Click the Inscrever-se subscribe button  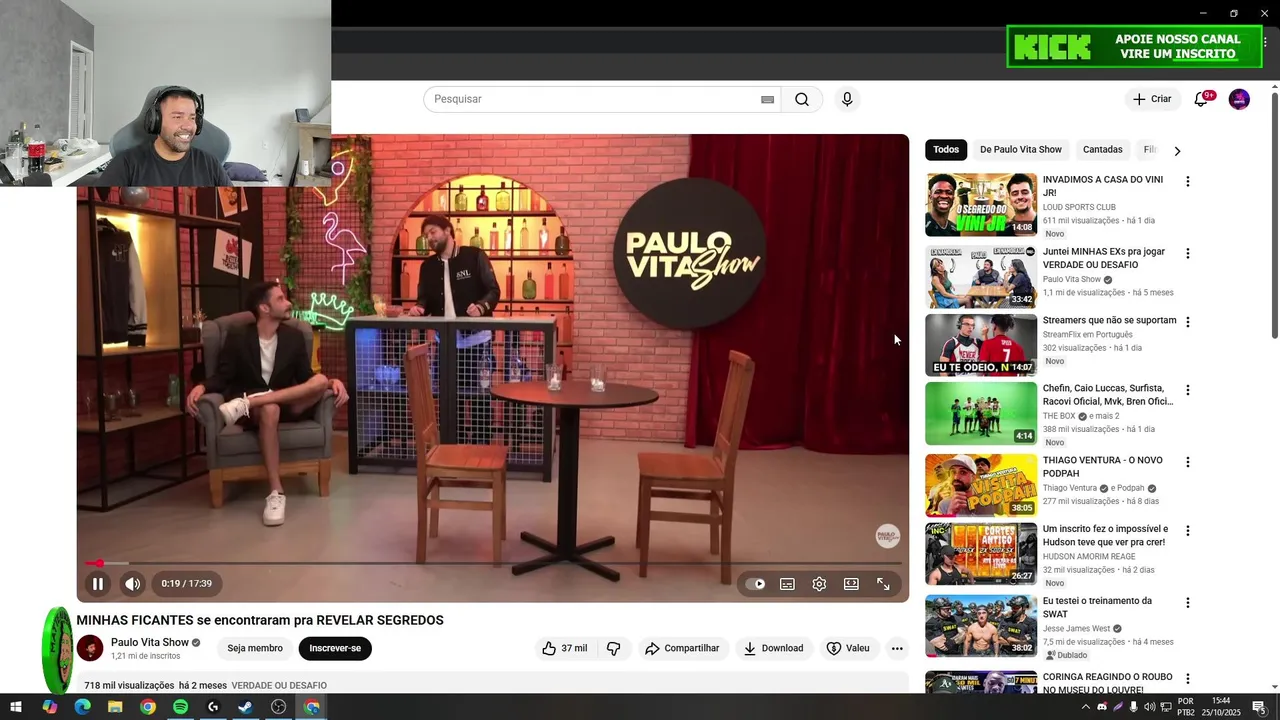(x=335, y=648)
